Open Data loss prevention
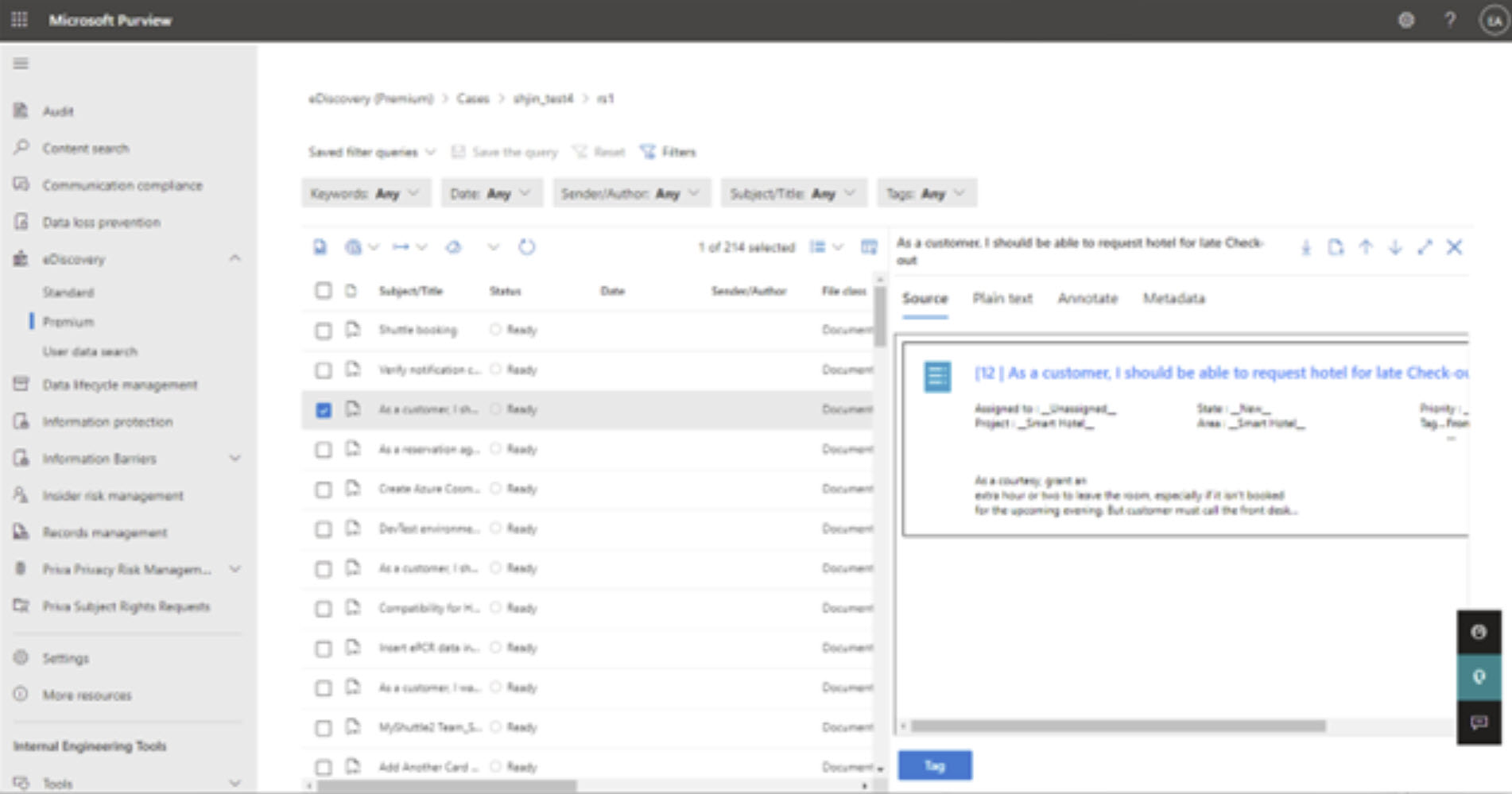 tap(102, 222)
